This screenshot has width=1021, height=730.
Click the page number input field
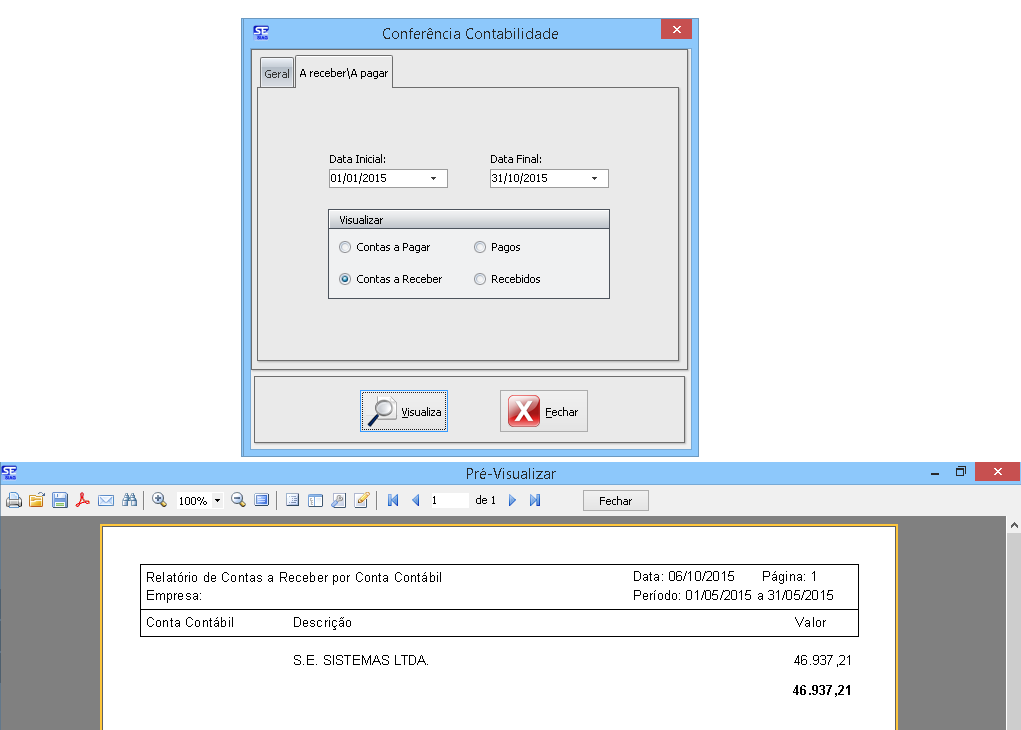[448, 500]
